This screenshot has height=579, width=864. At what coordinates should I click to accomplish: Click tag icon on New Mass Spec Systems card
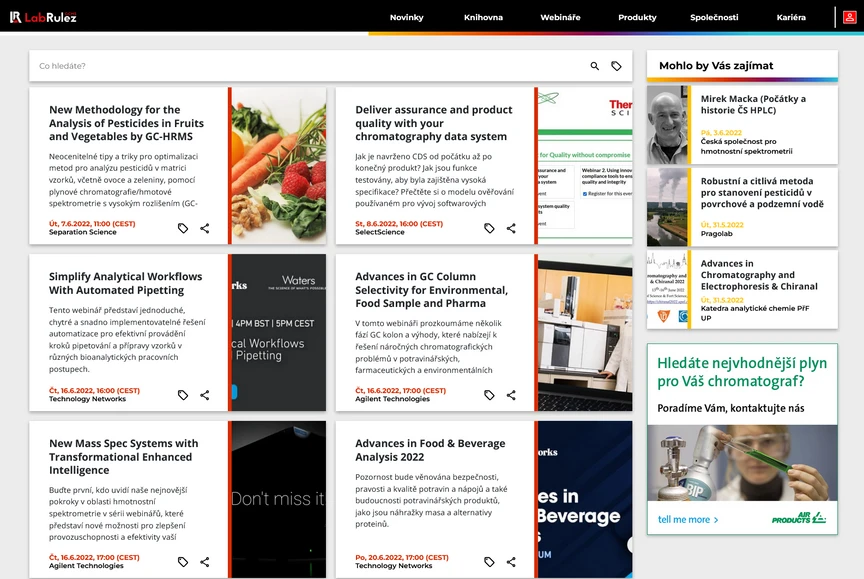[x=183, y=562]
